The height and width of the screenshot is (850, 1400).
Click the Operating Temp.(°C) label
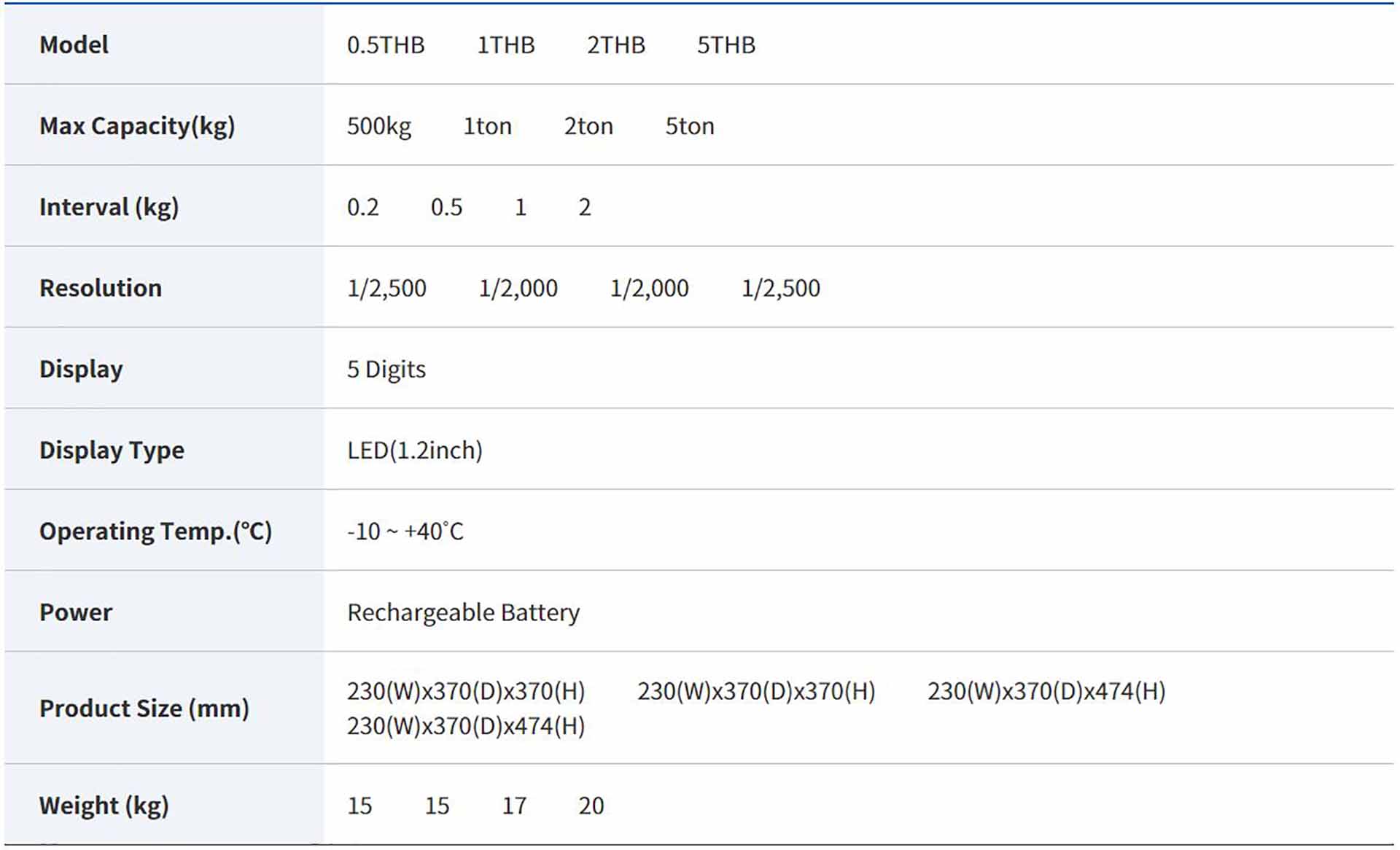pos(155,531)
